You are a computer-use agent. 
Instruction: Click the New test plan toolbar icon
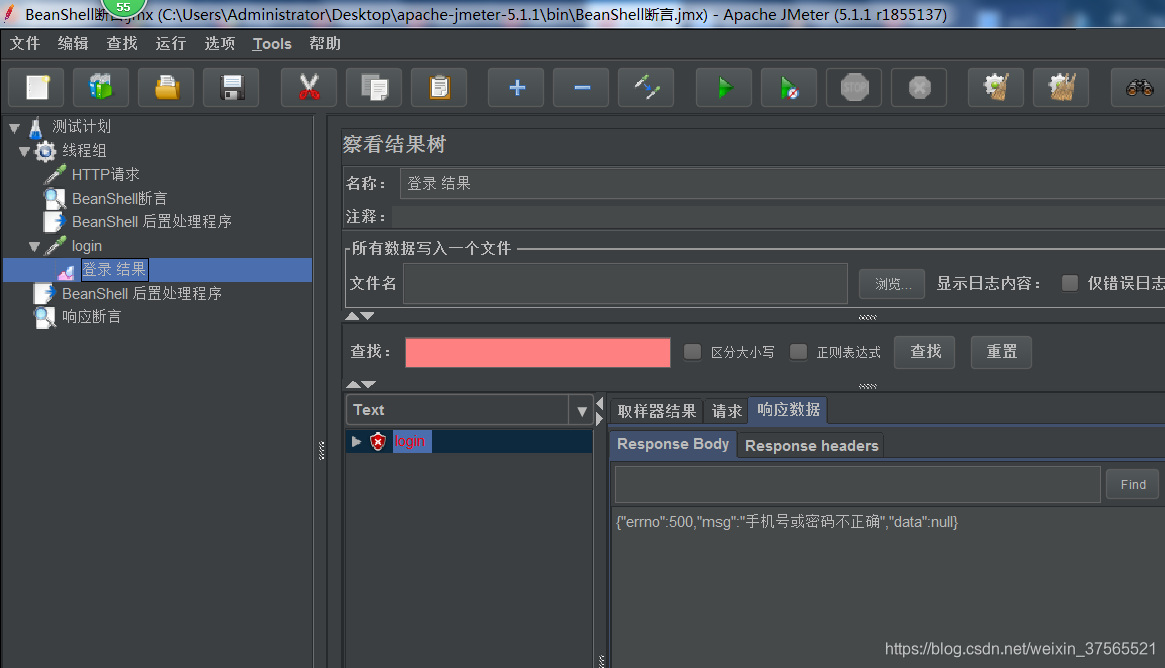[x=36, y=88]
